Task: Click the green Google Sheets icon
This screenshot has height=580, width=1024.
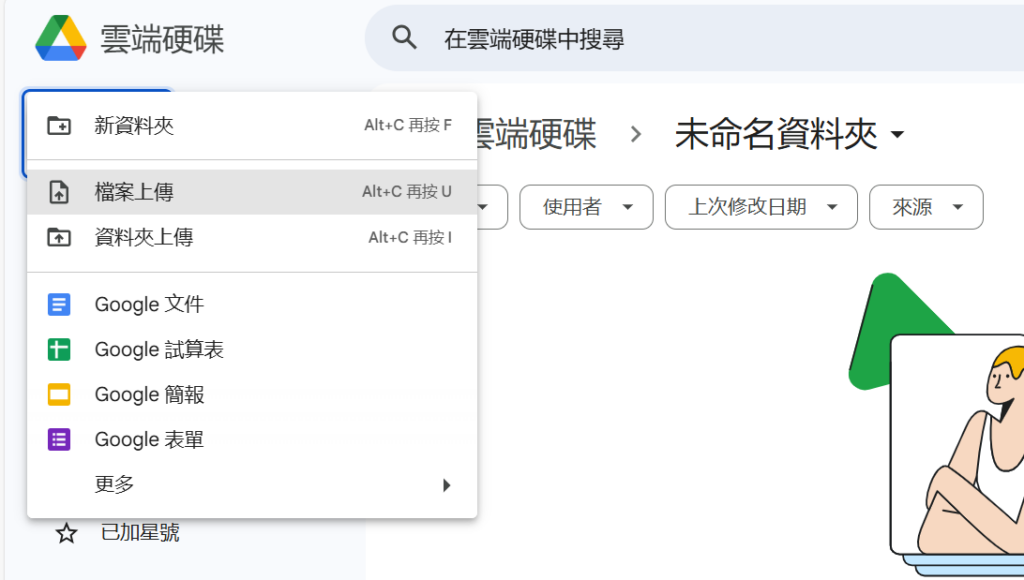Action: point(59,349)
